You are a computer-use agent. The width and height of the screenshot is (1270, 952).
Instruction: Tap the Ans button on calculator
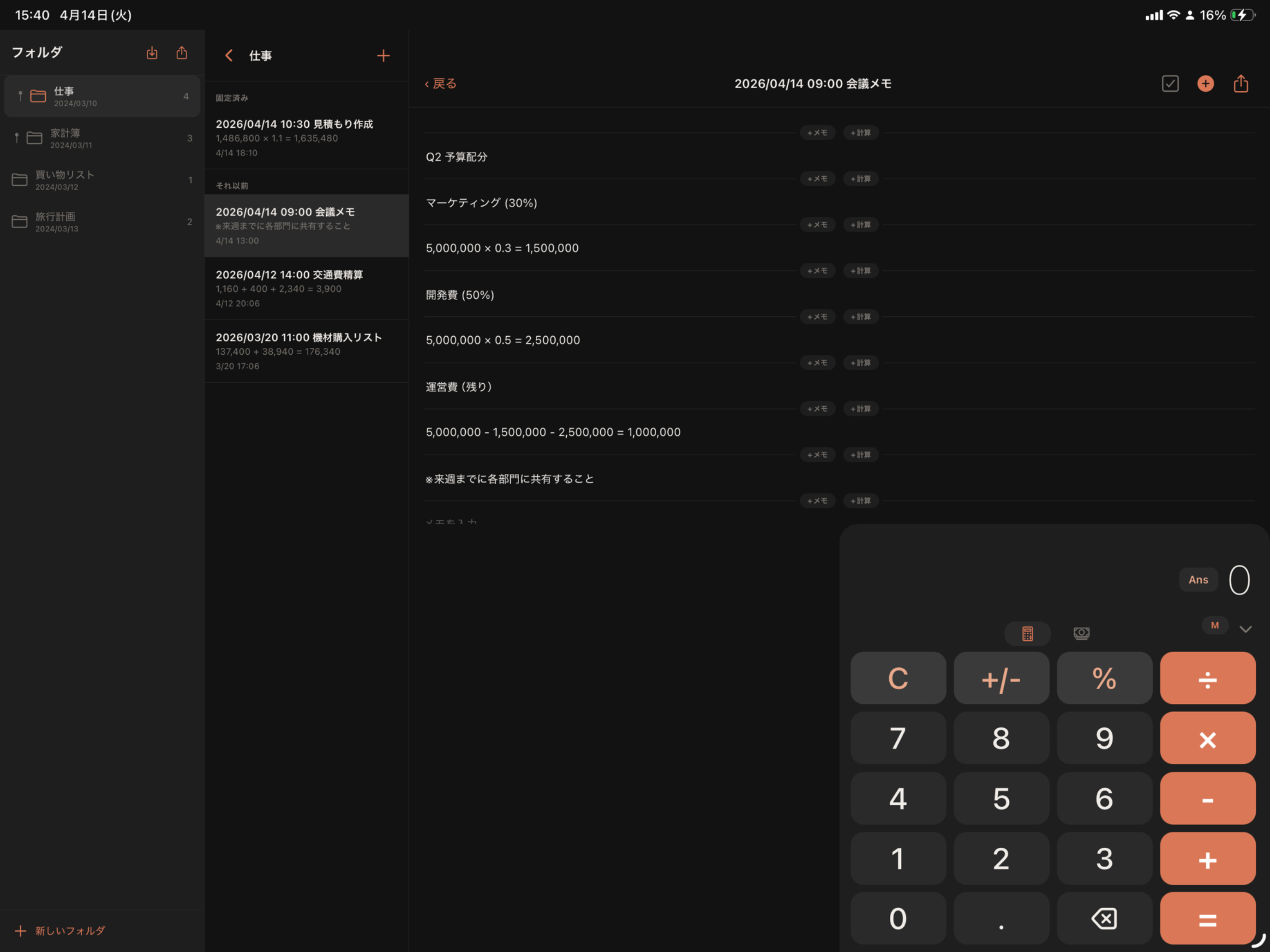point(1198,580)
